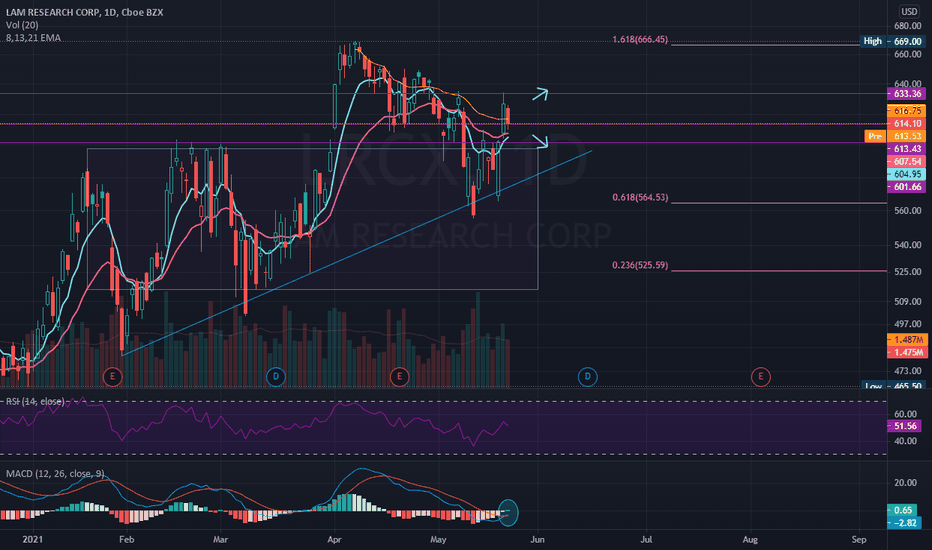Image resolution: width=932 pixels, height=550 pixels.
Task: Click the 1.475M volume label
Action: coord(908,353)
